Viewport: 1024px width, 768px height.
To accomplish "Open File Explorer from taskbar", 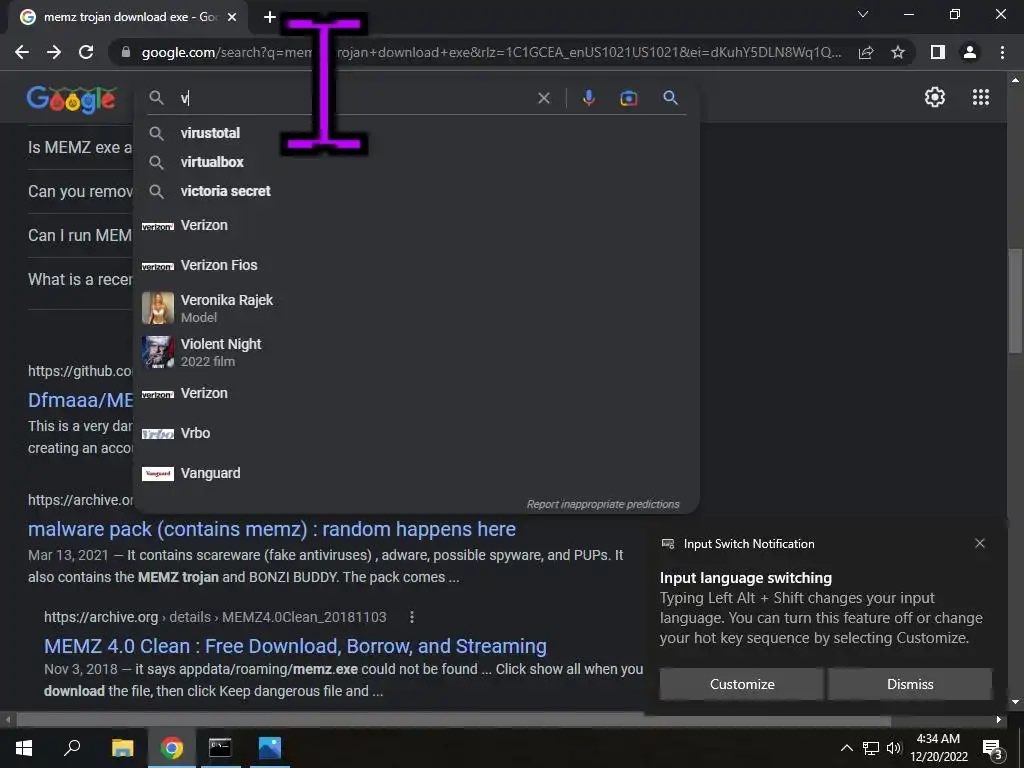I will [x=122, y=748].
